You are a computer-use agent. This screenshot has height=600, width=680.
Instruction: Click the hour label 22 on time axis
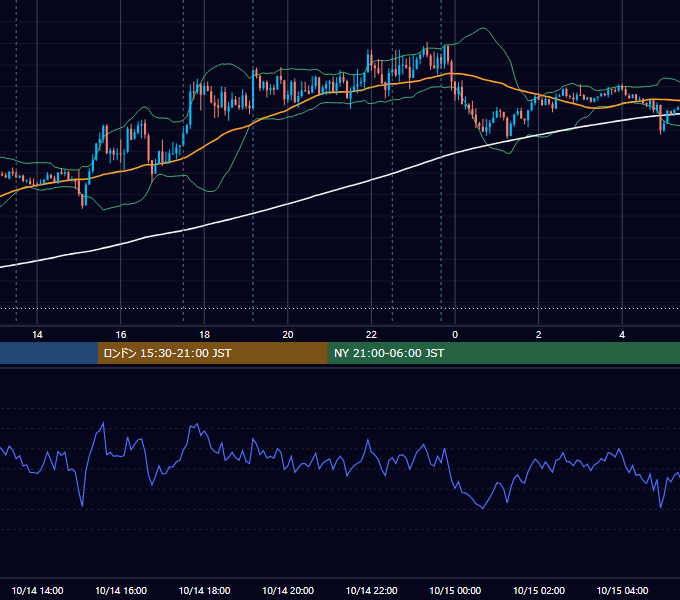(x=371, y=335)
